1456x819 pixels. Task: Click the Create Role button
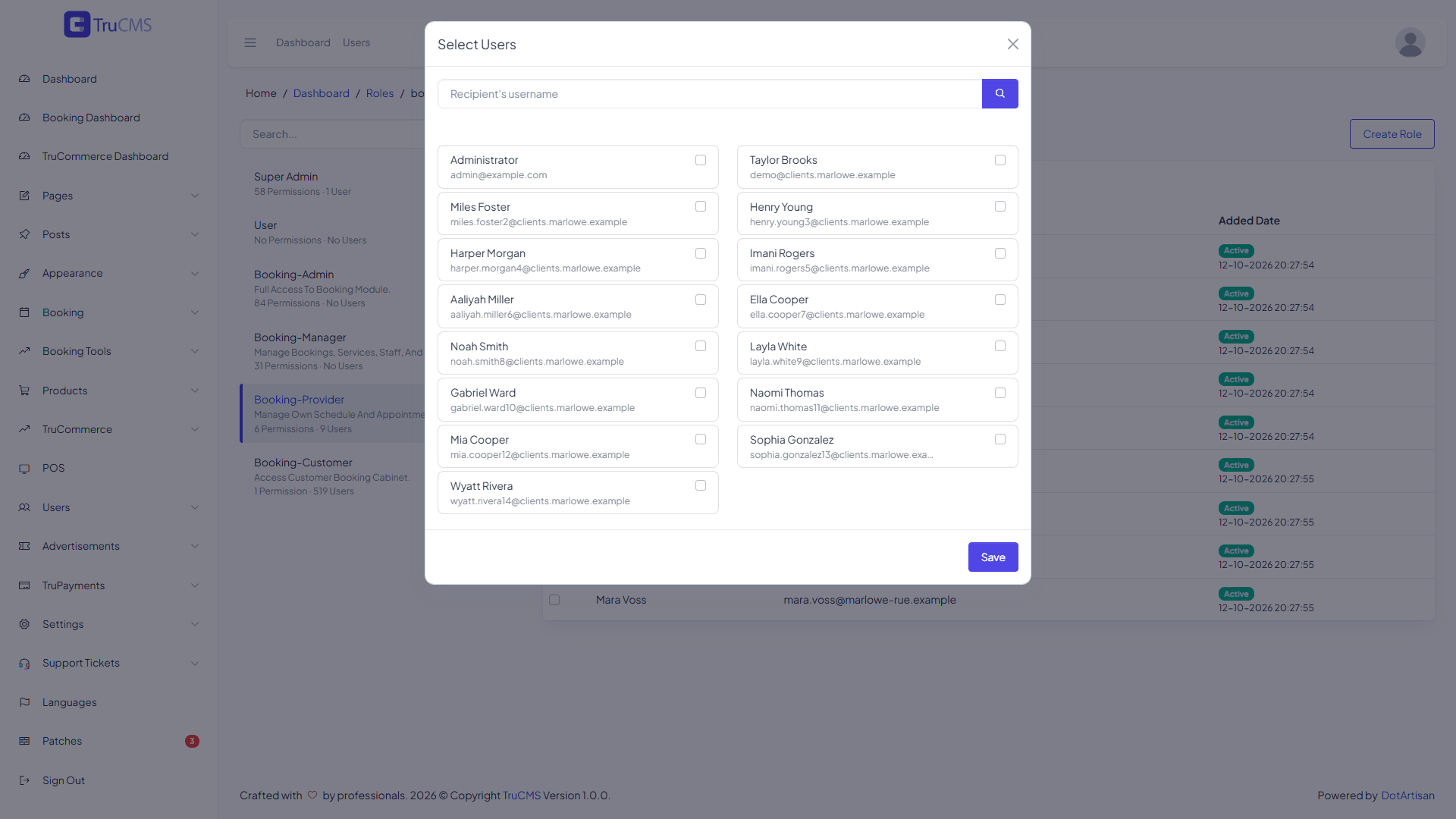1392,134
